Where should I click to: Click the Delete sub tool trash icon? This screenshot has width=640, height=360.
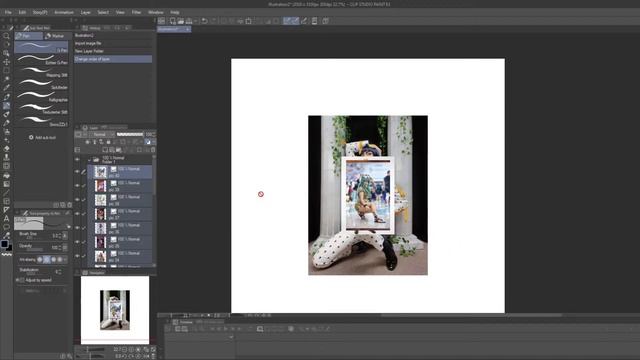coord(69,205)
